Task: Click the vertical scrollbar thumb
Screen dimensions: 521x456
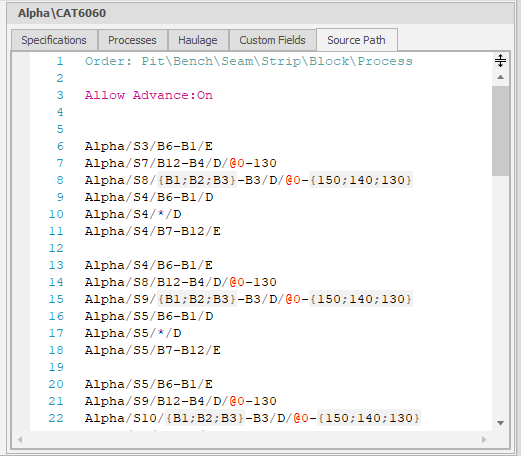Action: tap(500, 131)
